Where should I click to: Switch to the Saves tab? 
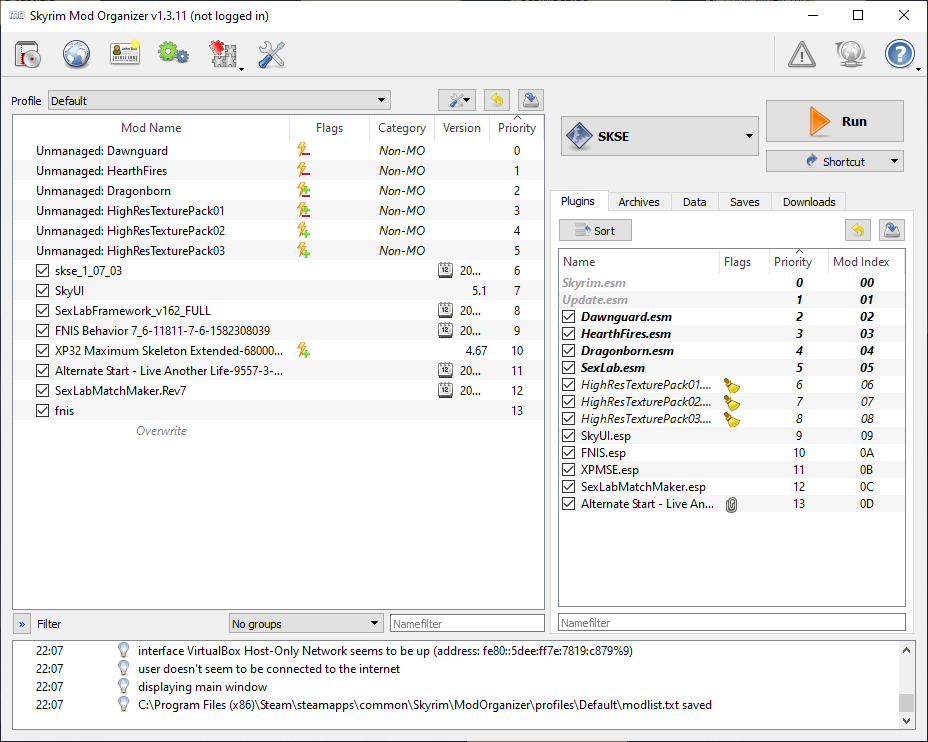click(745, 202)
